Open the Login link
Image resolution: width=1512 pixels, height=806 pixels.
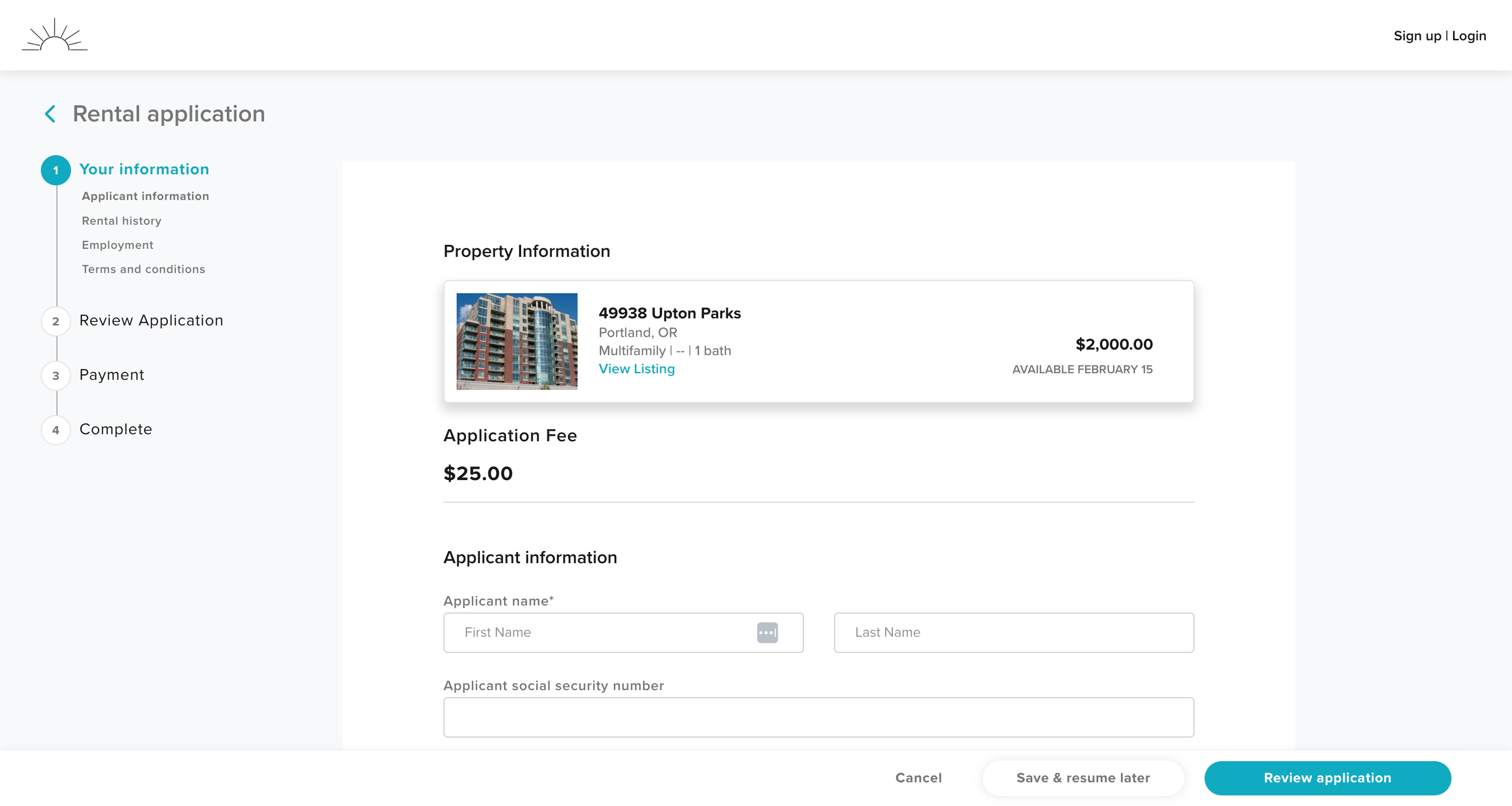[1469, 36]
